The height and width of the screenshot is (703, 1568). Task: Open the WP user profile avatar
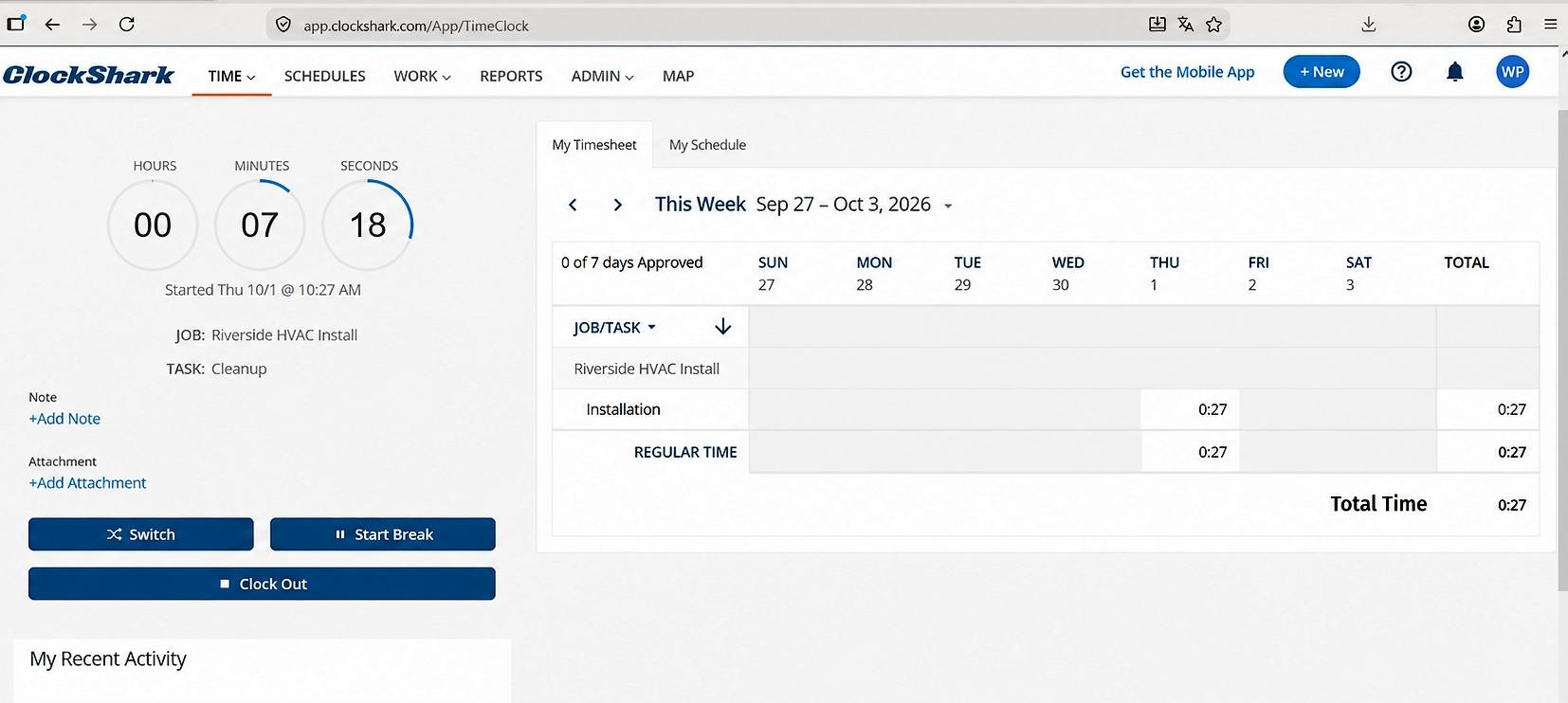point(1513,72)
